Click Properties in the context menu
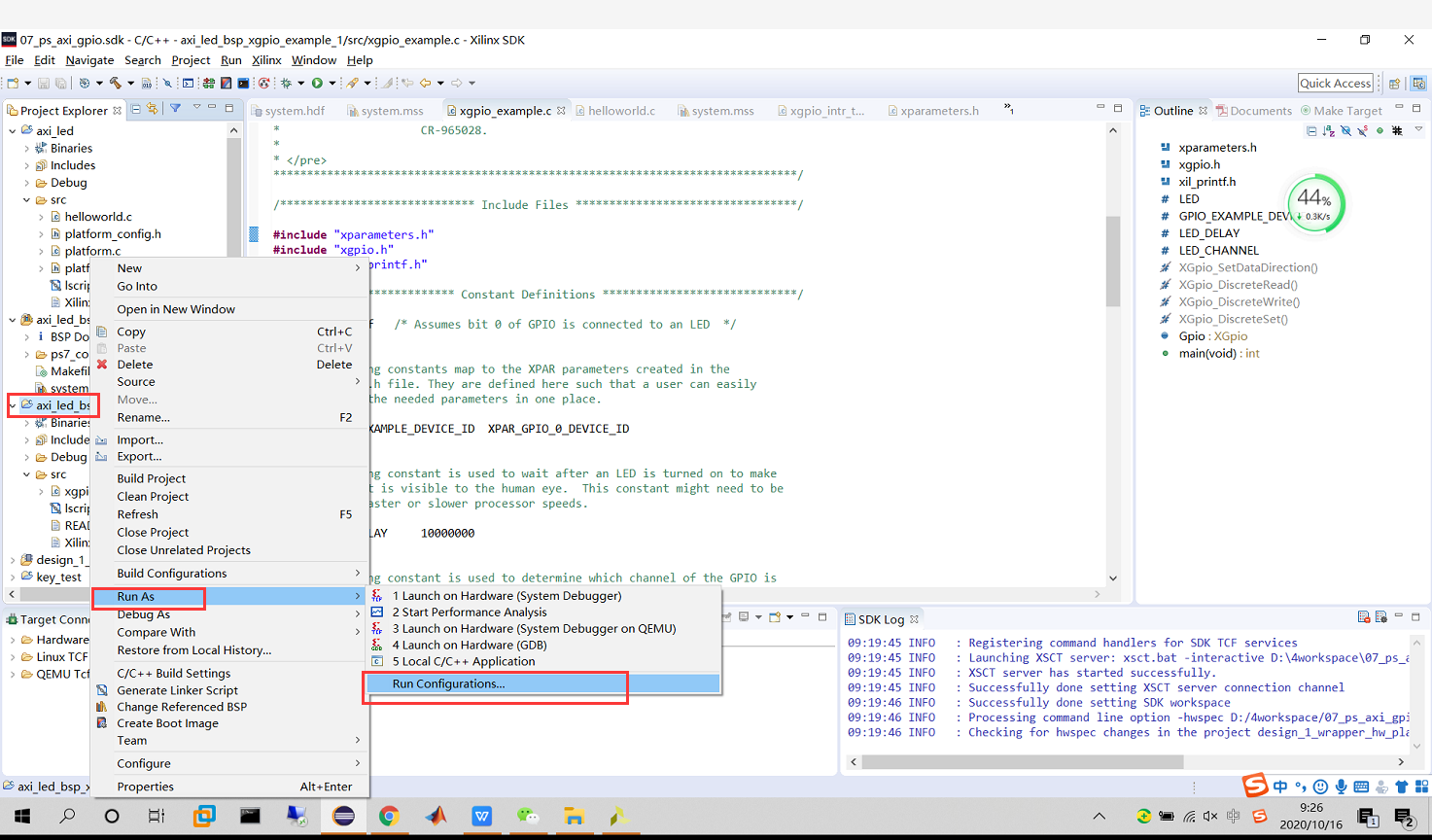1432x840 pixels. pos(228,787)
